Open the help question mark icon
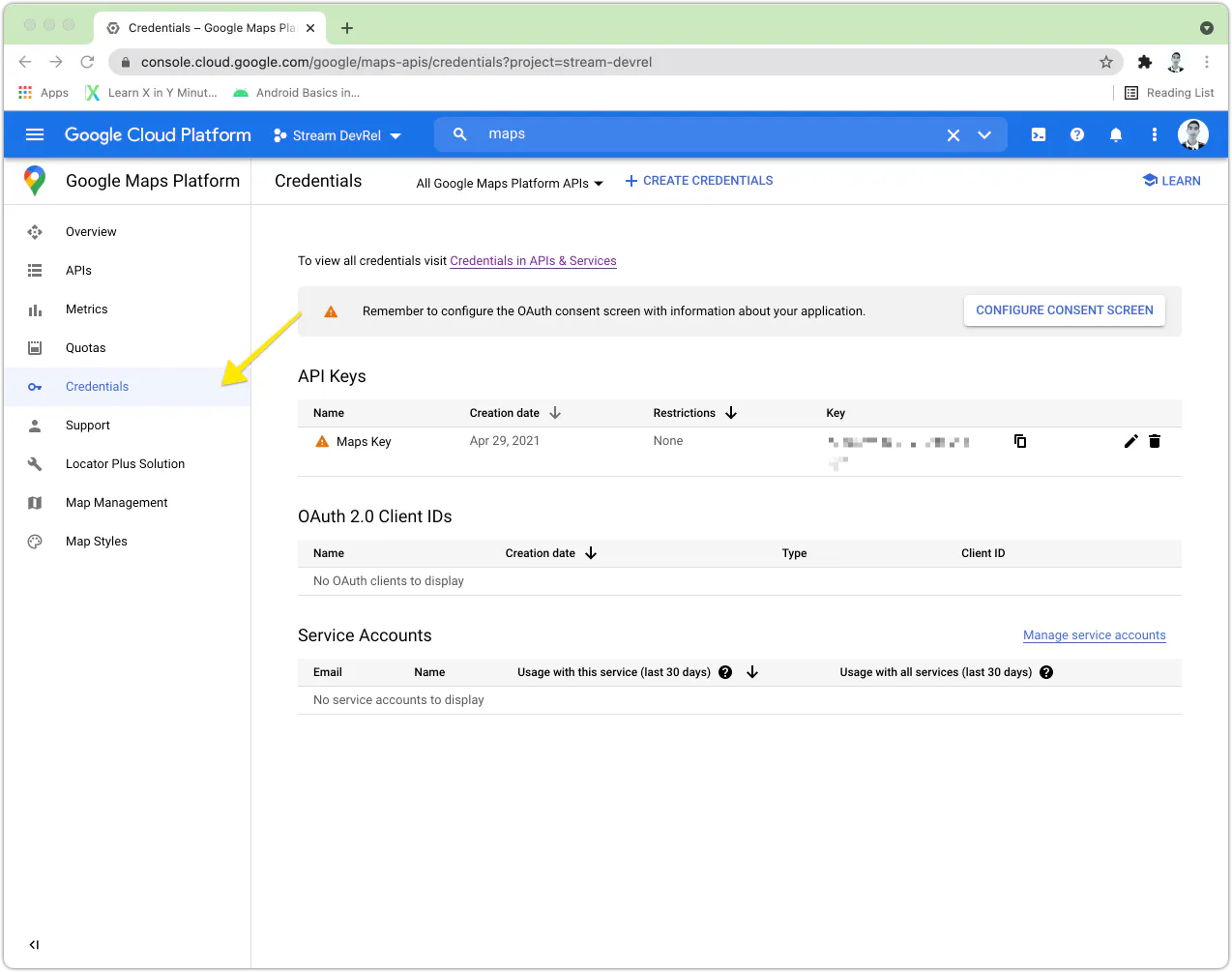Viewport: 1232px width, 972px height. click(1077, 134)
